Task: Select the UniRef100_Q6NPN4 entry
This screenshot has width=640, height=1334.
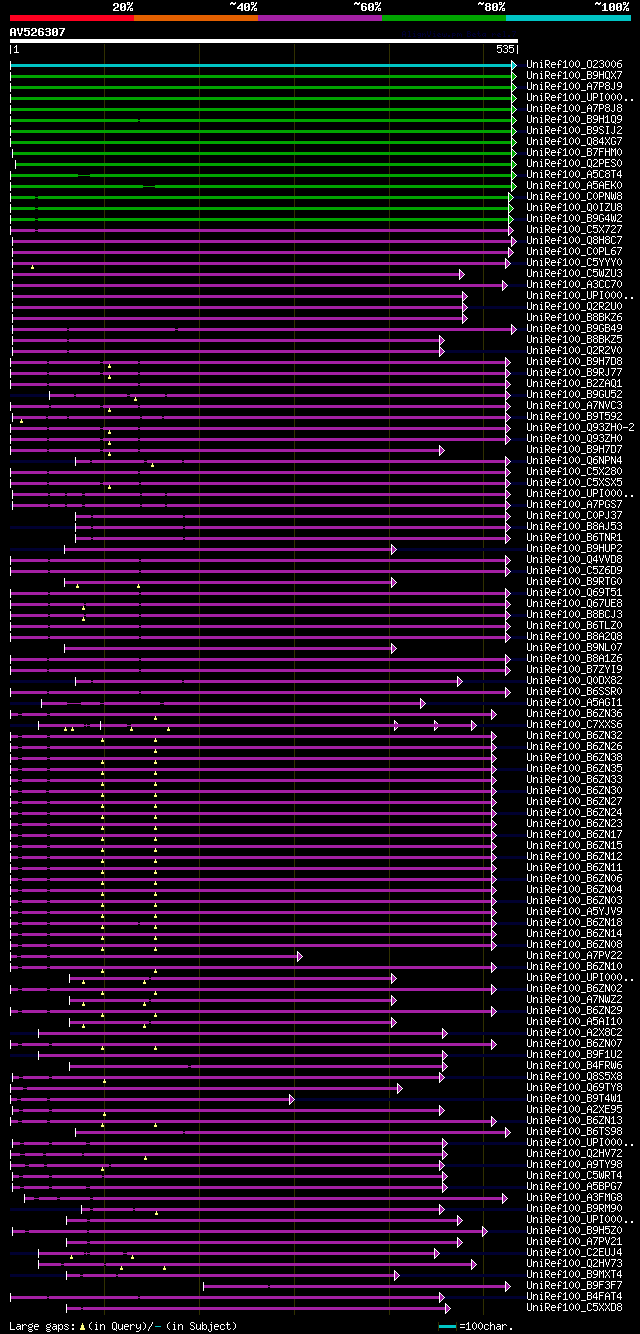Action: pos(573,460)
